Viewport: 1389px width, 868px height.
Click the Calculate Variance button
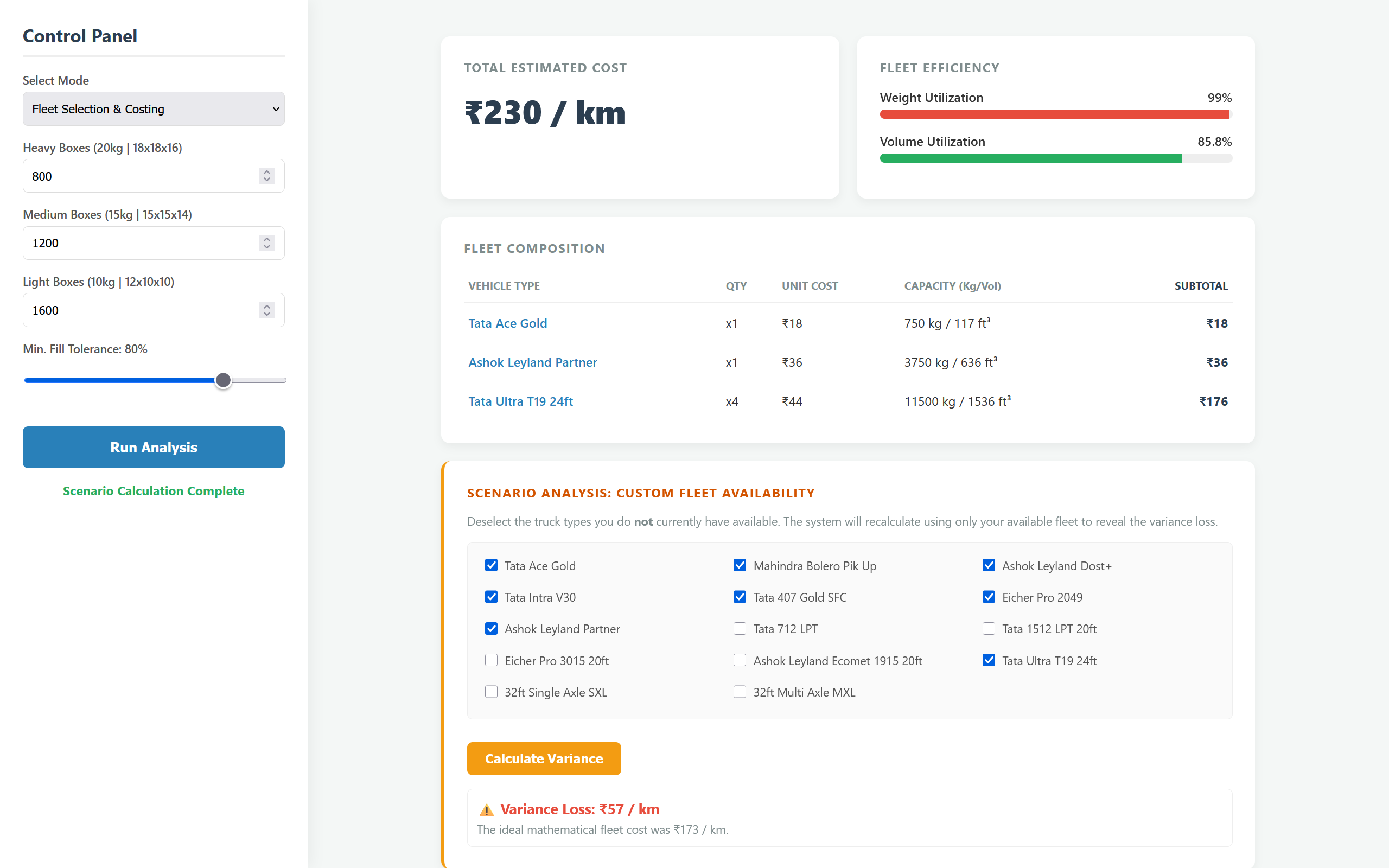pyautogui.click(x=544, y=758)
